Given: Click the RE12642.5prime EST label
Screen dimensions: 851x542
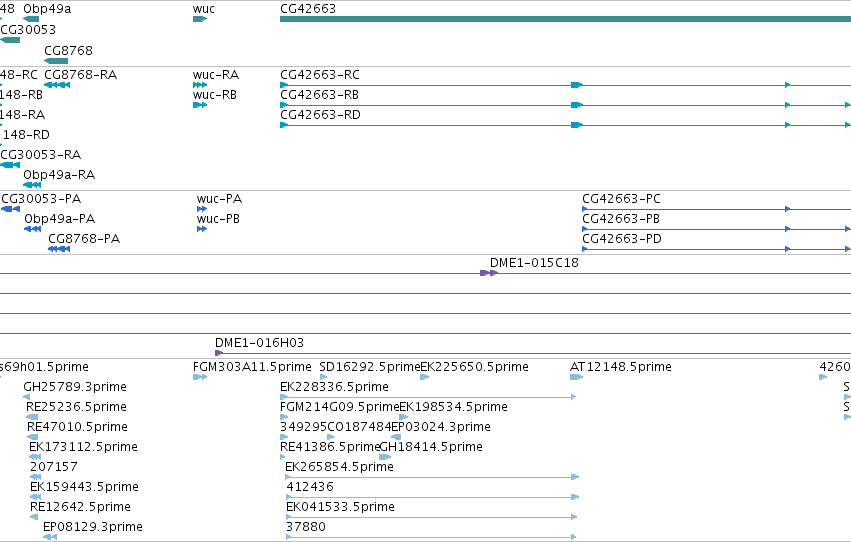Looking at the screenshot, I should (x=80, y=507).
